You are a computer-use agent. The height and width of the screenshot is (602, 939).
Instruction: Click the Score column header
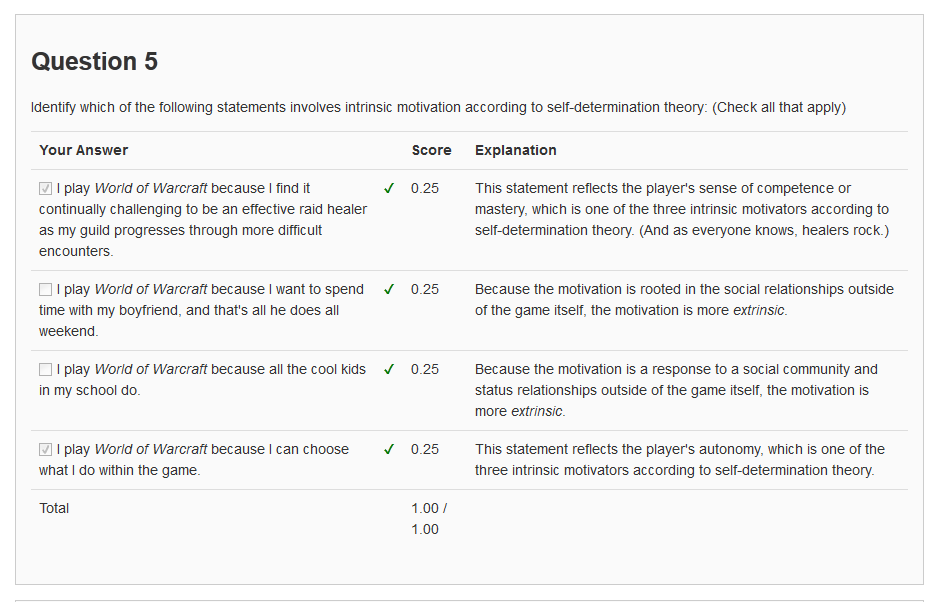tap(431, 150)
